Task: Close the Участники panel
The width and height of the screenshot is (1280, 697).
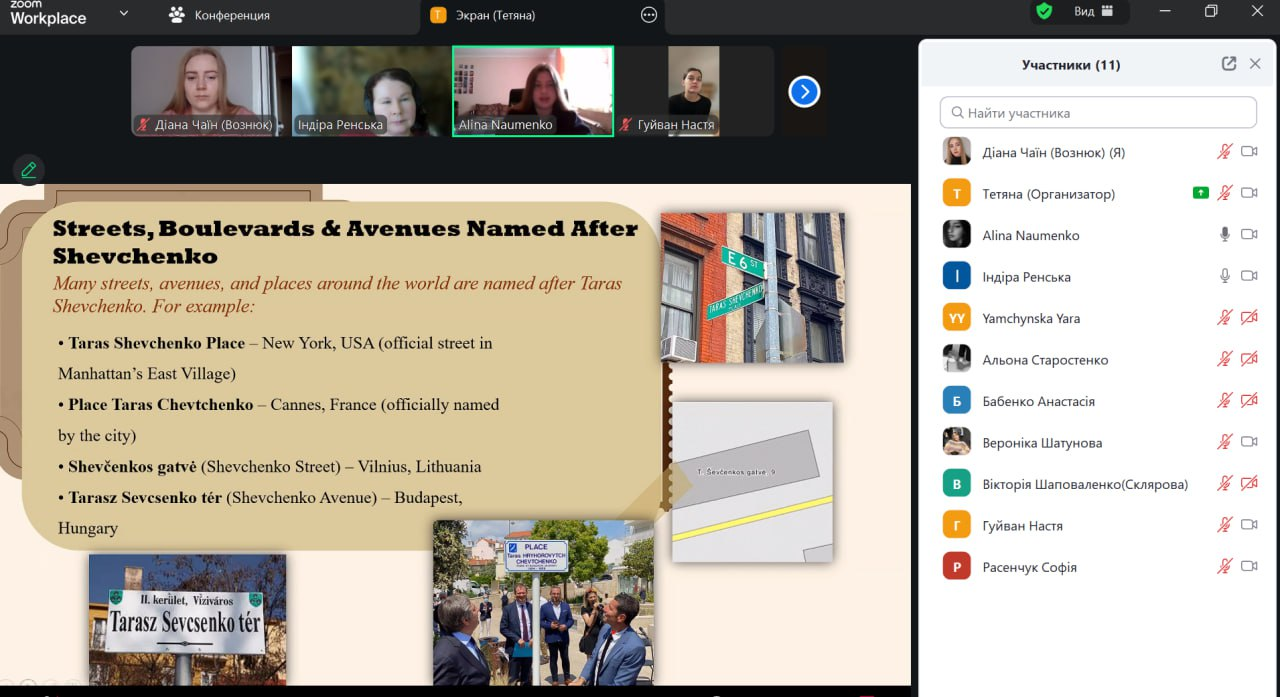Action: pyautogui.click(x=1256, y=64)
